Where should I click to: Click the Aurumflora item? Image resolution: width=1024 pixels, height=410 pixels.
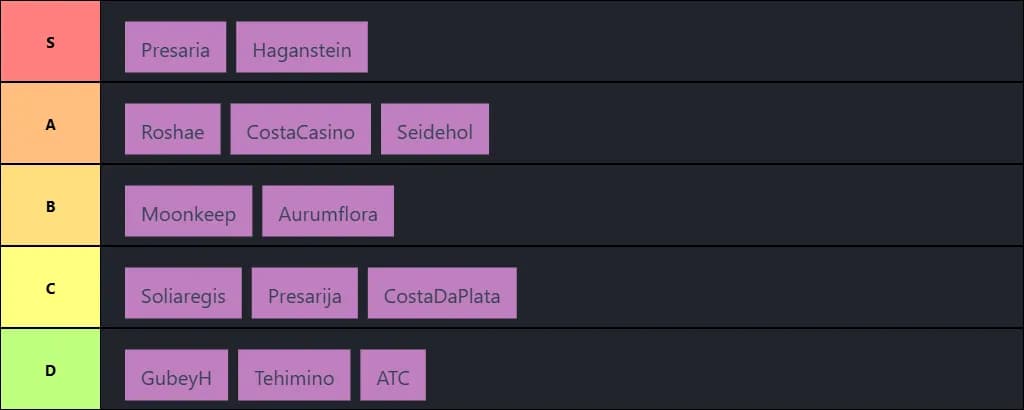[327, 211]
